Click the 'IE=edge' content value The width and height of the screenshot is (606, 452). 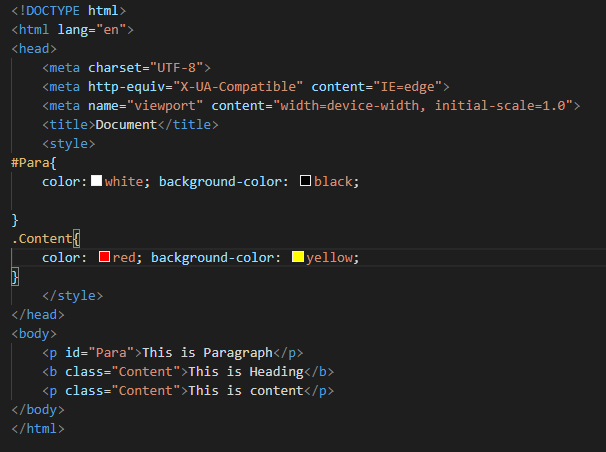pyautogui.click(x=407, y=87)
